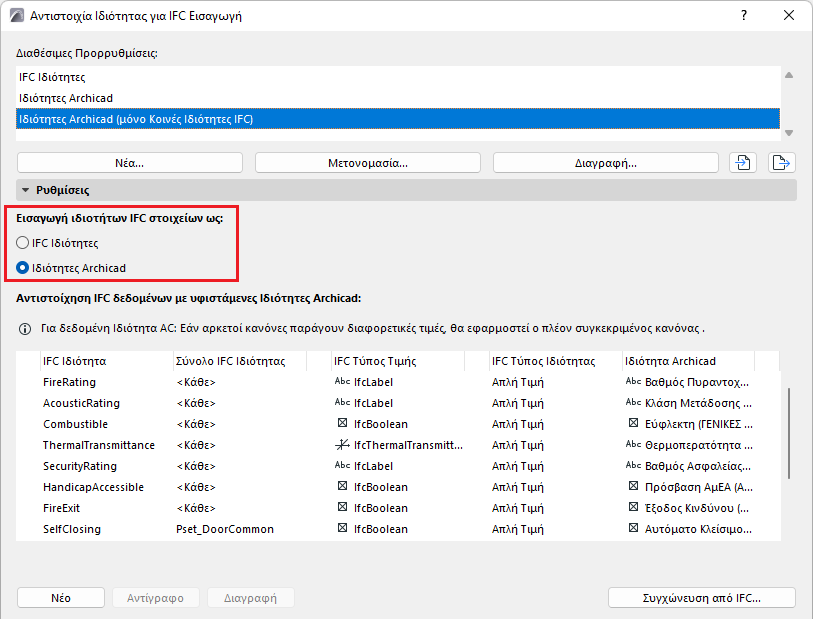
Task: Click the Μετονομασία... button
Action: (368, 163)
